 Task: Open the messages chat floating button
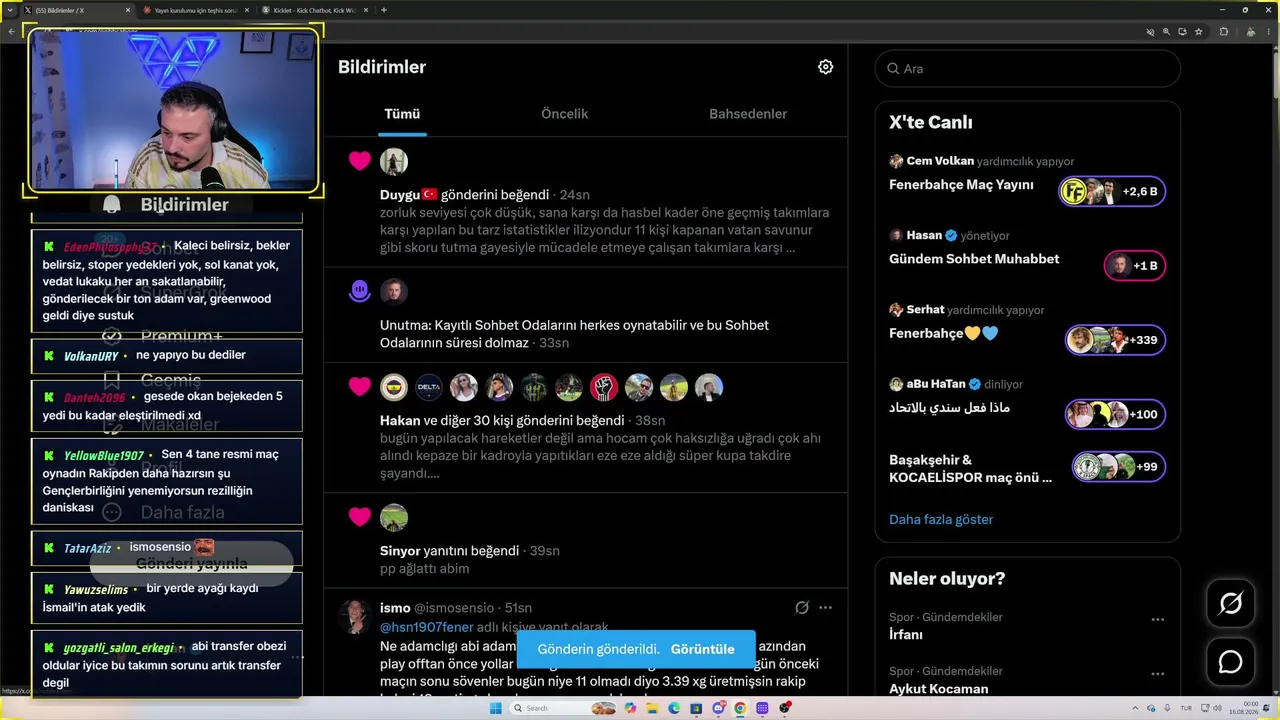[1230, 662]
